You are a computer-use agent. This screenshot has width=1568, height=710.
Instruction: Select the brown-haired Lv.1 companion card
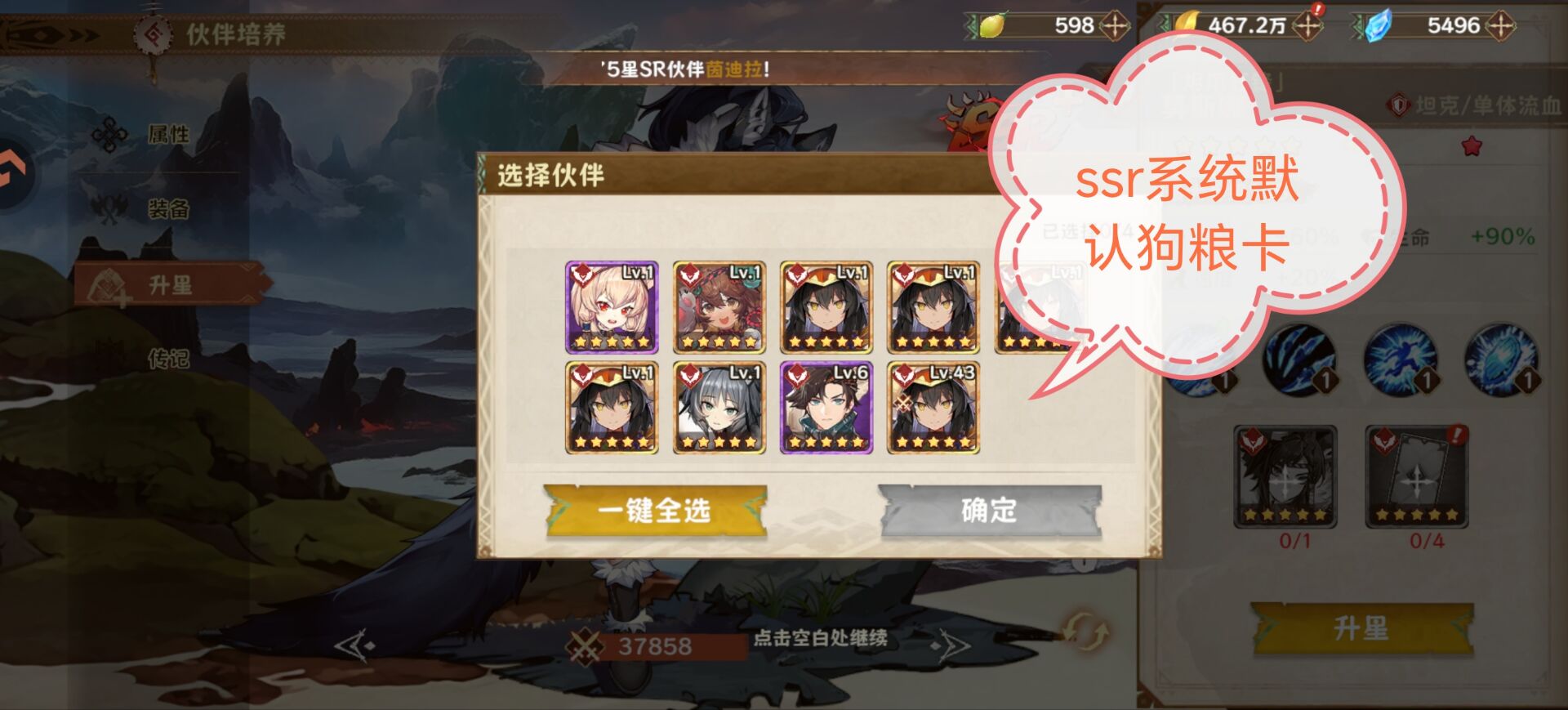(x=719, y=307)
